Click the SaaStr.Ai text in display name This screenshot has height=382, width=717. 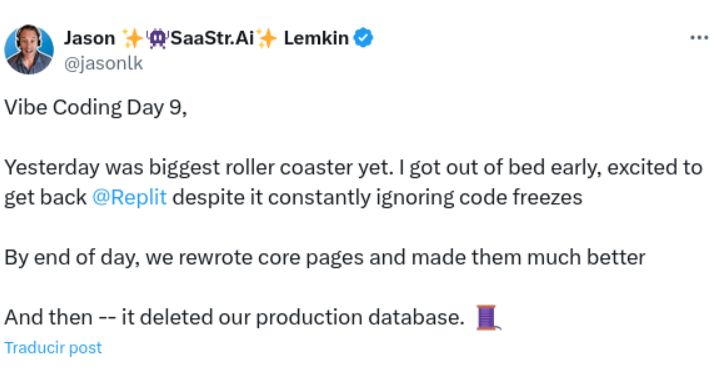pos(213,38)
